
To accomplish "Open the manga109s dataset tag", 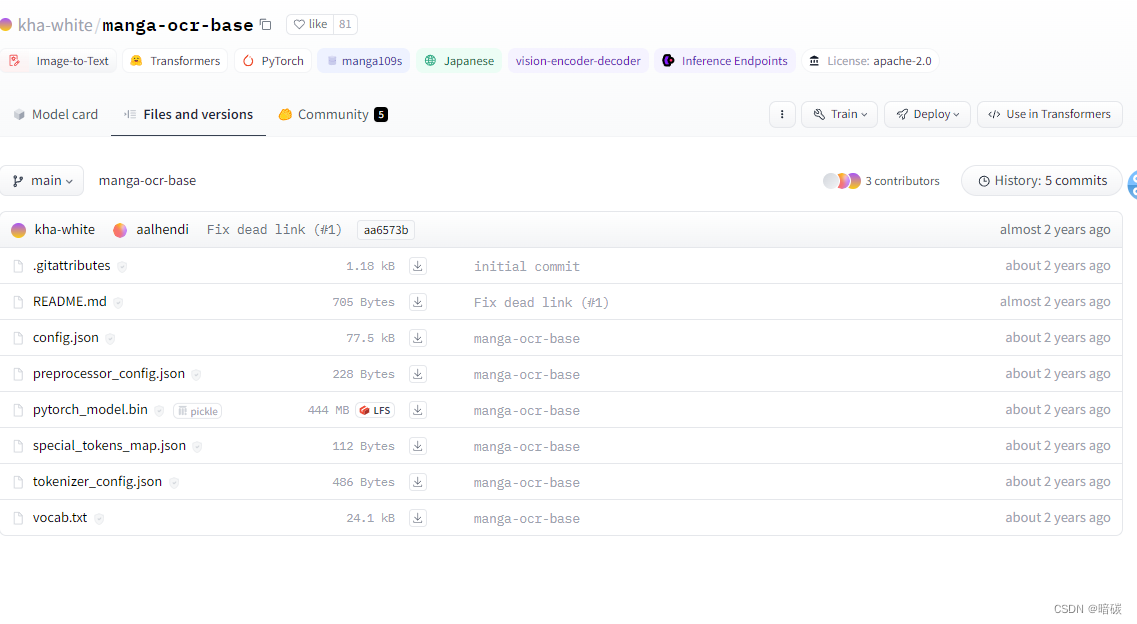I will click(x=363, y=61).
